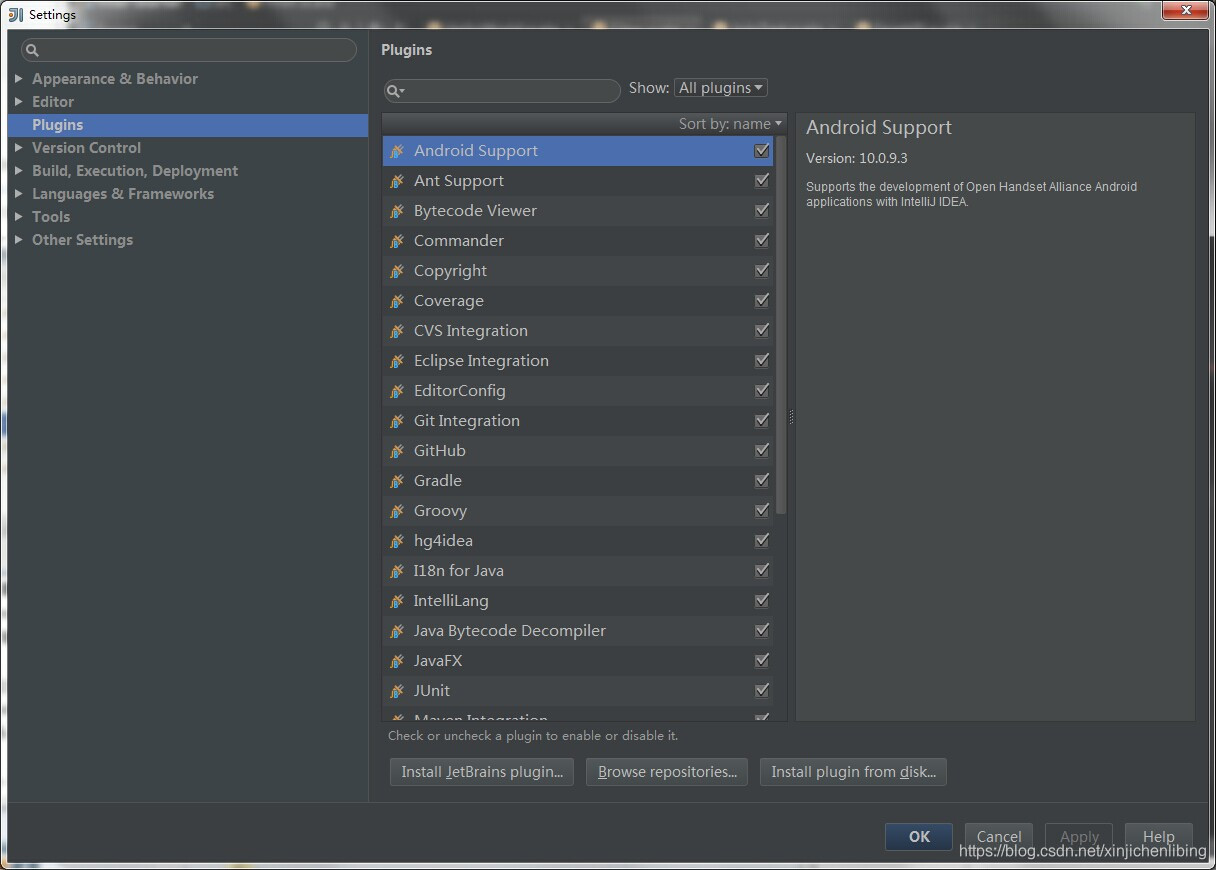1216x870 pixels.
Task: Disable the Android Support plugin checkbox
Action: tap(762, 151)
